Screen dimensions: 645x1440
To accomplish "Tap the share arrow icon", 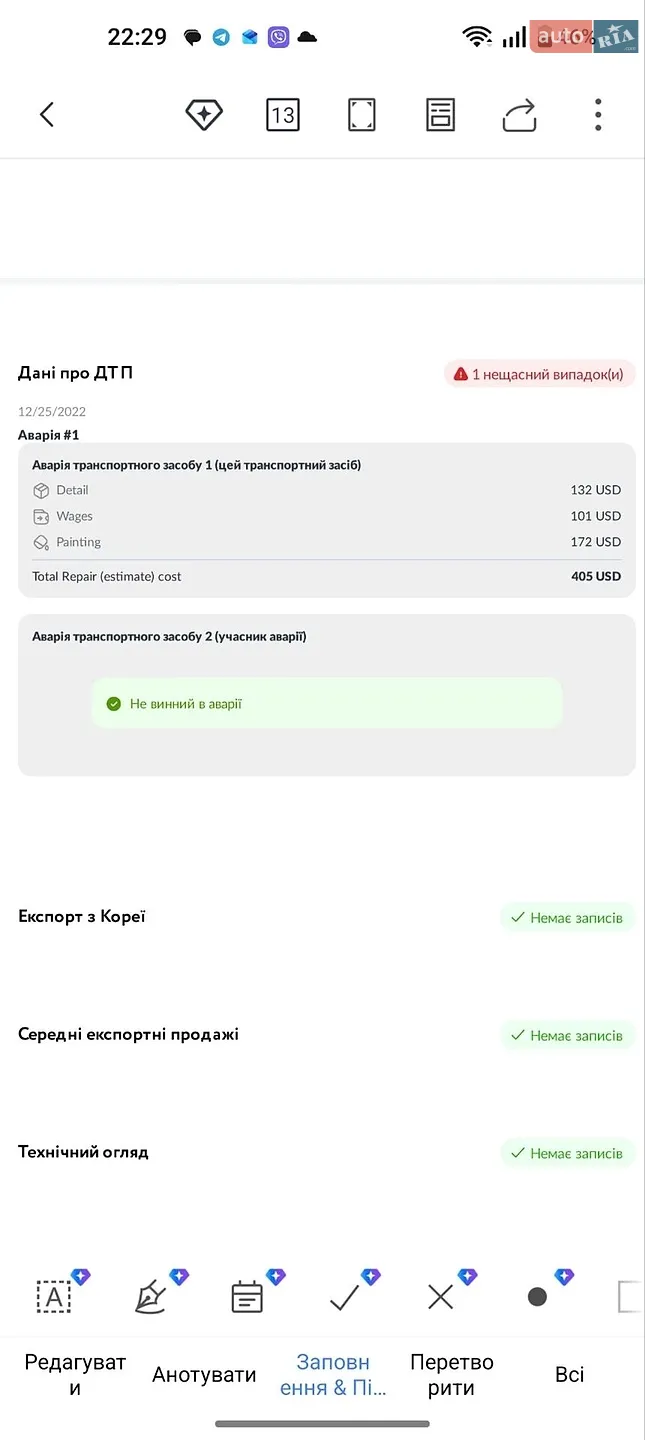I will (x=519, y=115).
